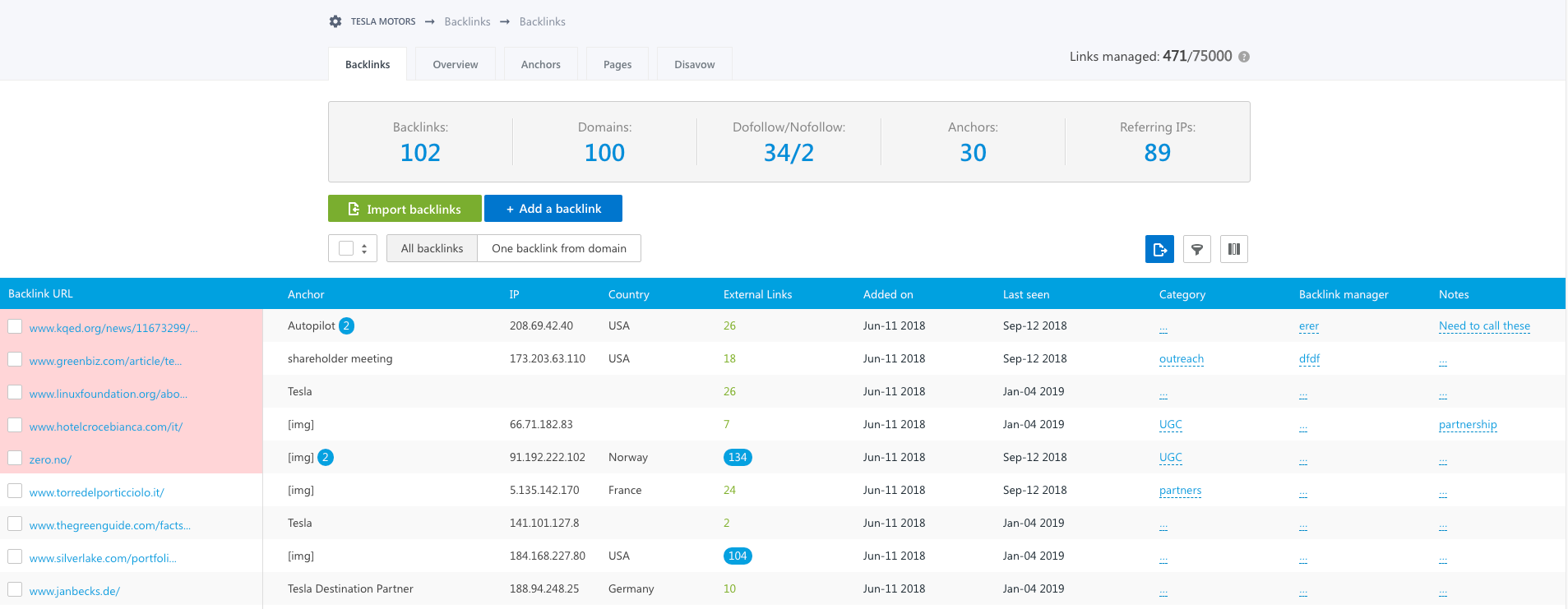The width and height of the screenshot is (1568, 609).
Task: Tick the checkbox for www.greenbiz.com row
Action: [x=15, y=359]
